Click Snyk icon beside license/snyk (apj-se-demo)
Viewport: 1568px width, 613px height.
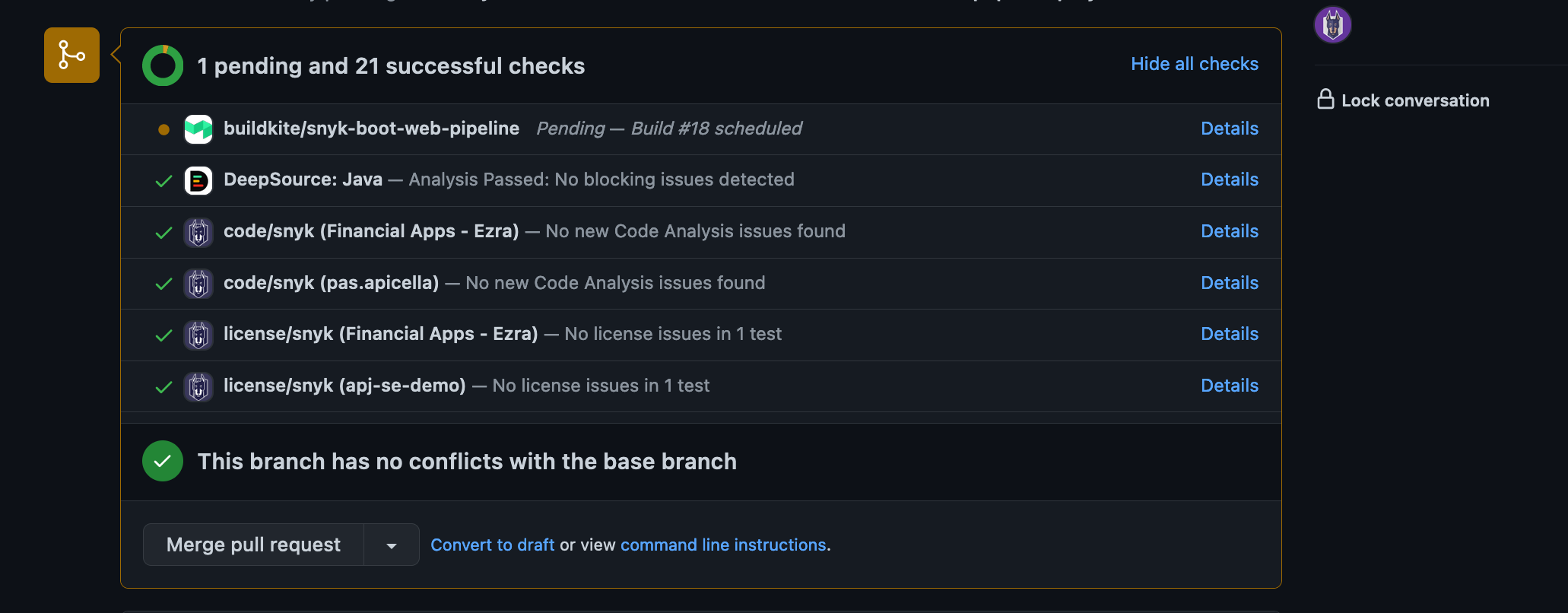pyautogui.click(x=198, y=386)
